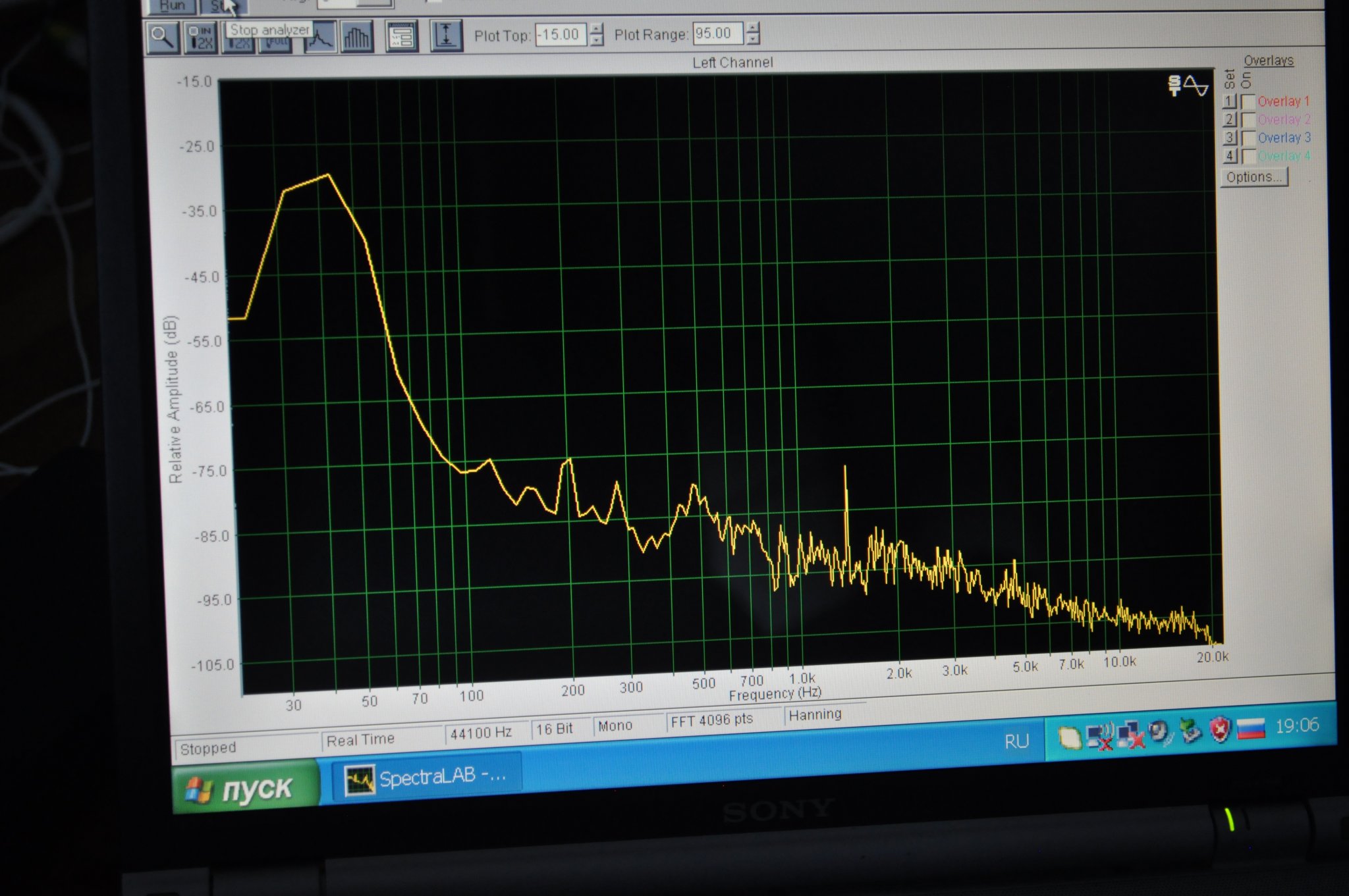Enable the Overlay 1 checkbox
Image resolution: width=1349 pixels, height=896 pixels.
pos(1248,102)
